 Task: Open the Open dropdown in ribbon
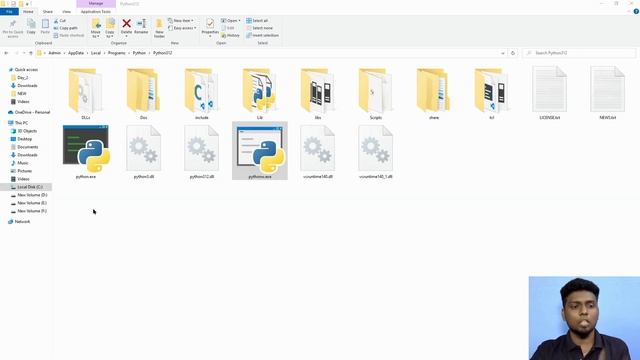231,20
